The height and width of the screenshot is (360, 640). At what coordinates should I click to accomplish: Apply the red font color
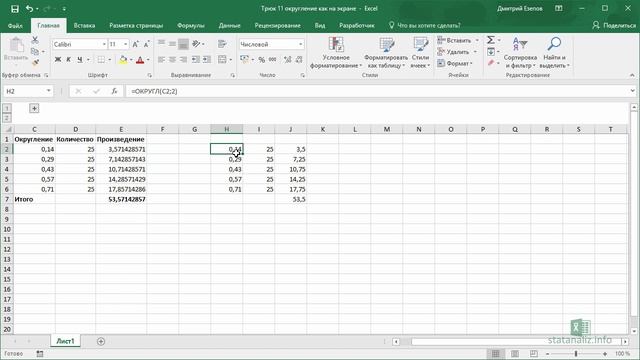click(x=140, y=60)
